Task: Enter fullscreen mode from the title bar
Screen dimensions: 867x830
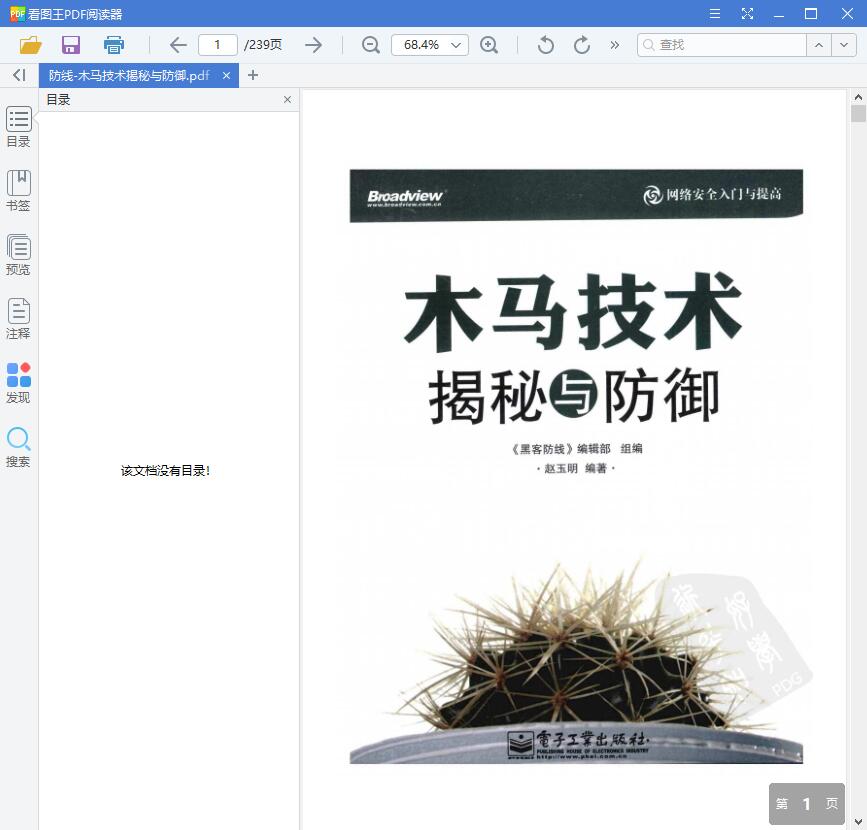Action: pyautogui.click(x=747, y=13)
